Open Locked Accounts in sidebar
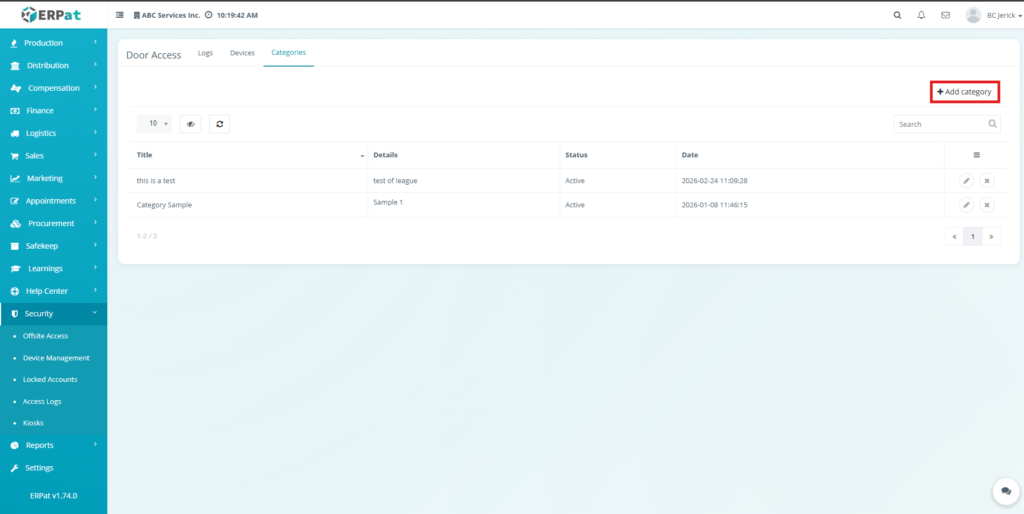This screenshot has height=514, width=1024. (50, 380)
